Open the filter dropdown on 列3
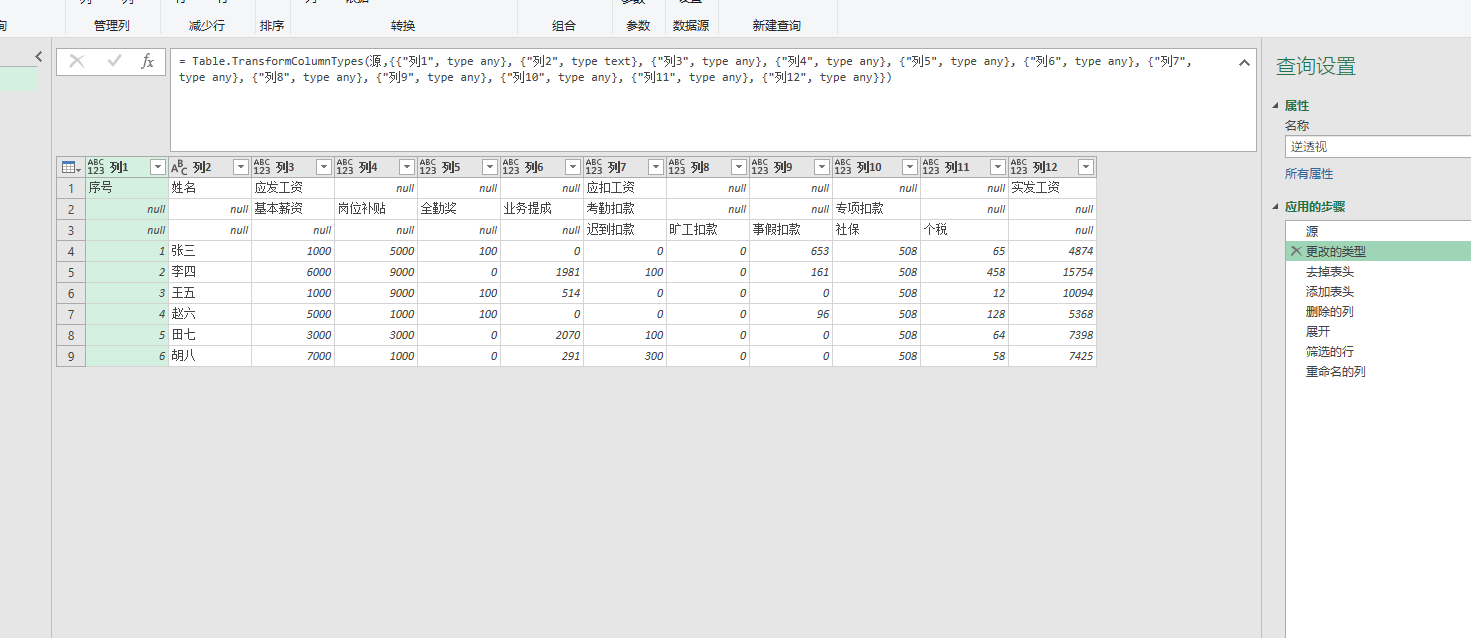The height and width of the screenshot is (638, 1471). tap(322, 166)
